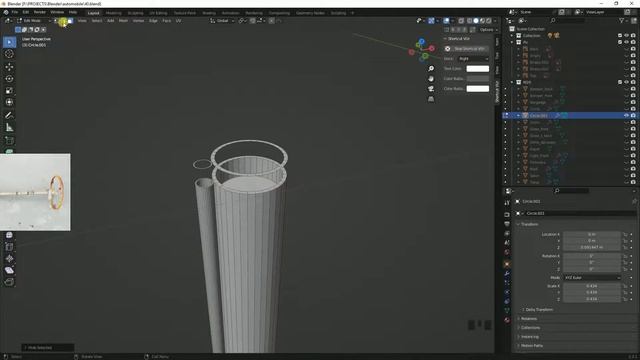Enable vertex select mode
640x360 pixels.
click(x=57, y=20)
